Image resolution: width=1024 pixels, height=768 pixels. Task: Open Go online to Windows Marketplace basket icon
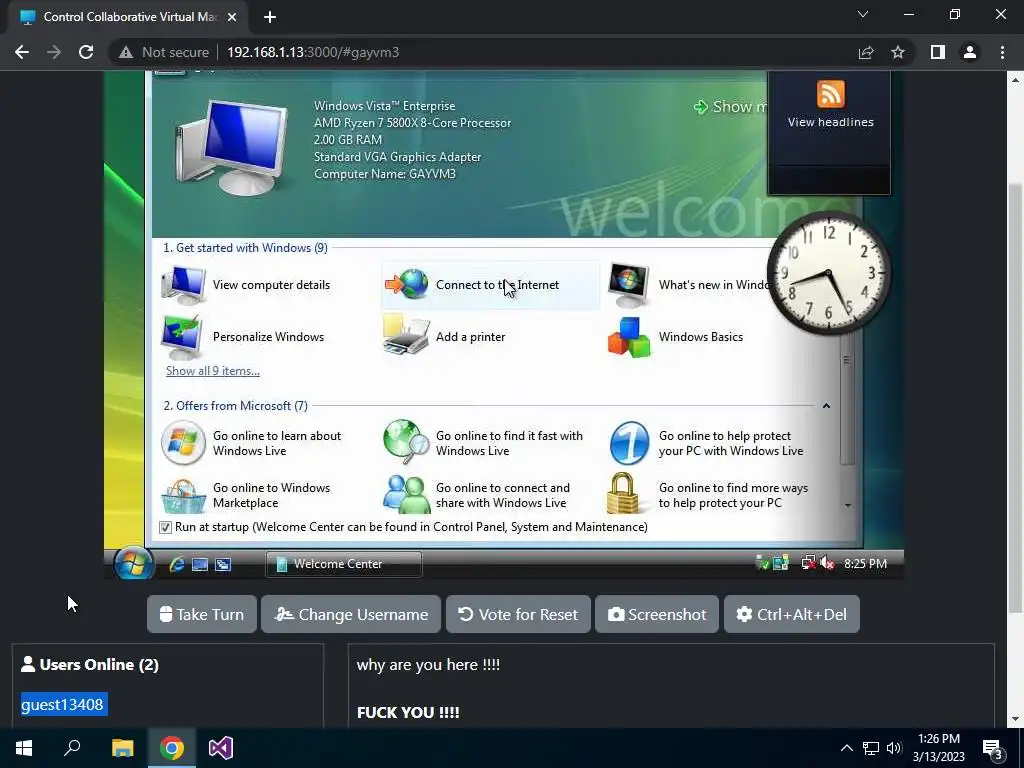coord(183,496)
